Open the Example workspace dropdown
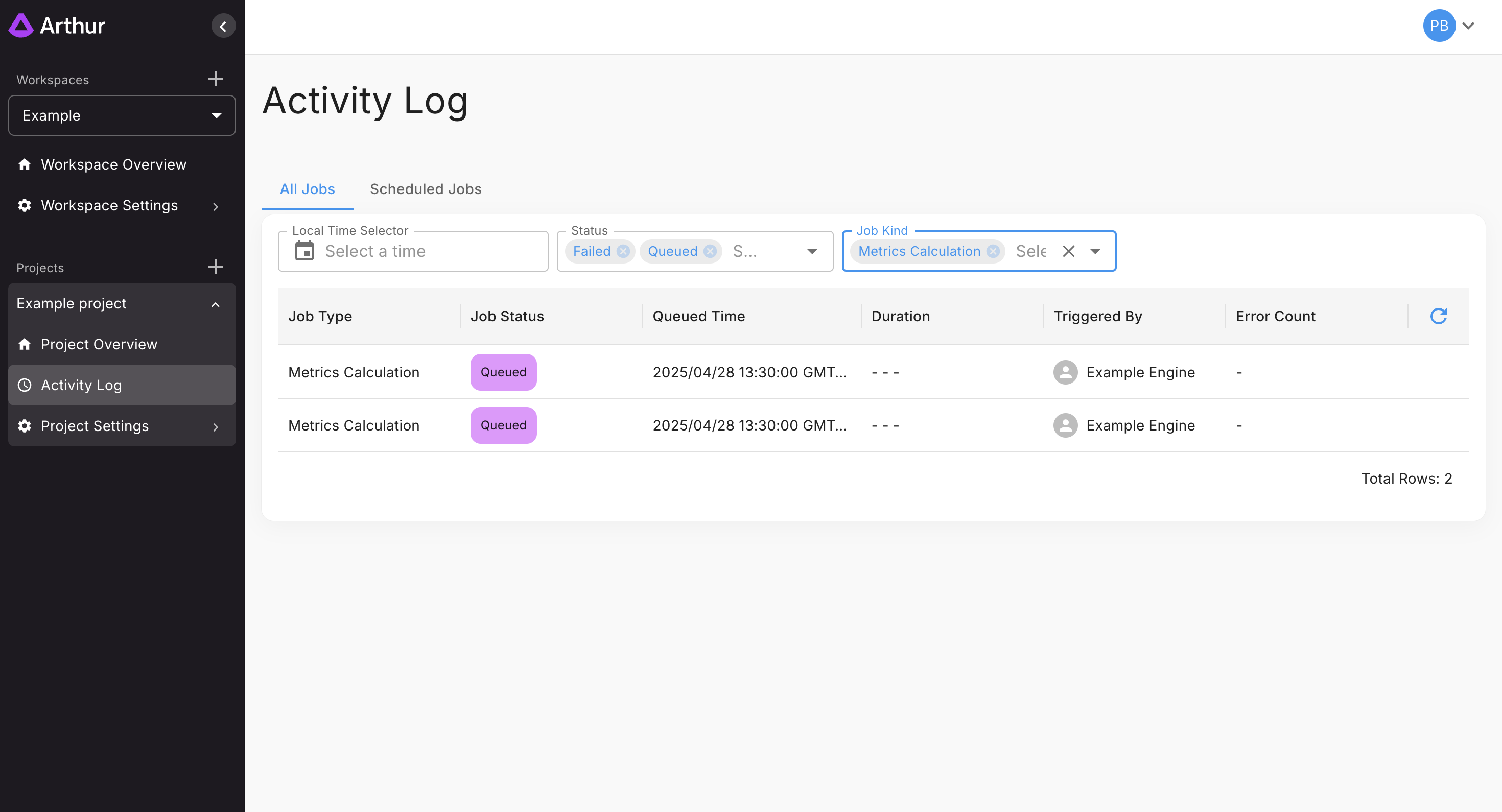 (x=122, y=115)
